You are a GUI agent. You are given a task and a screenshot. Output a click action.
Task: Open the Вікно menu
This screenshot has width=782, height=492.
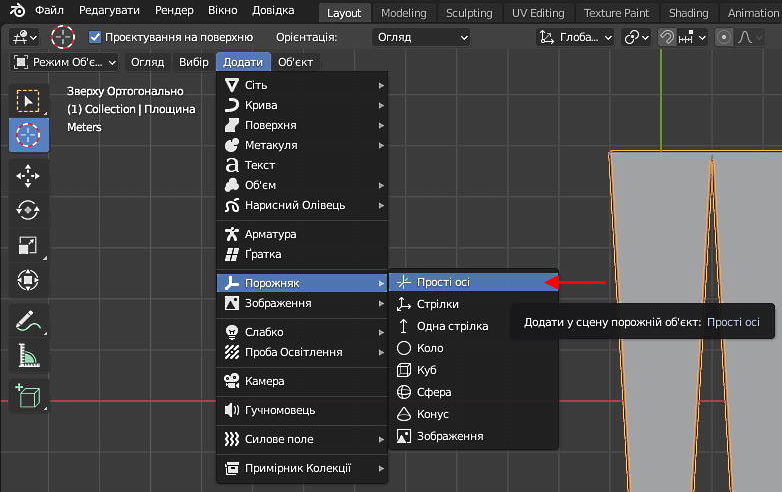pyautogui.click(x=222, y=10)
